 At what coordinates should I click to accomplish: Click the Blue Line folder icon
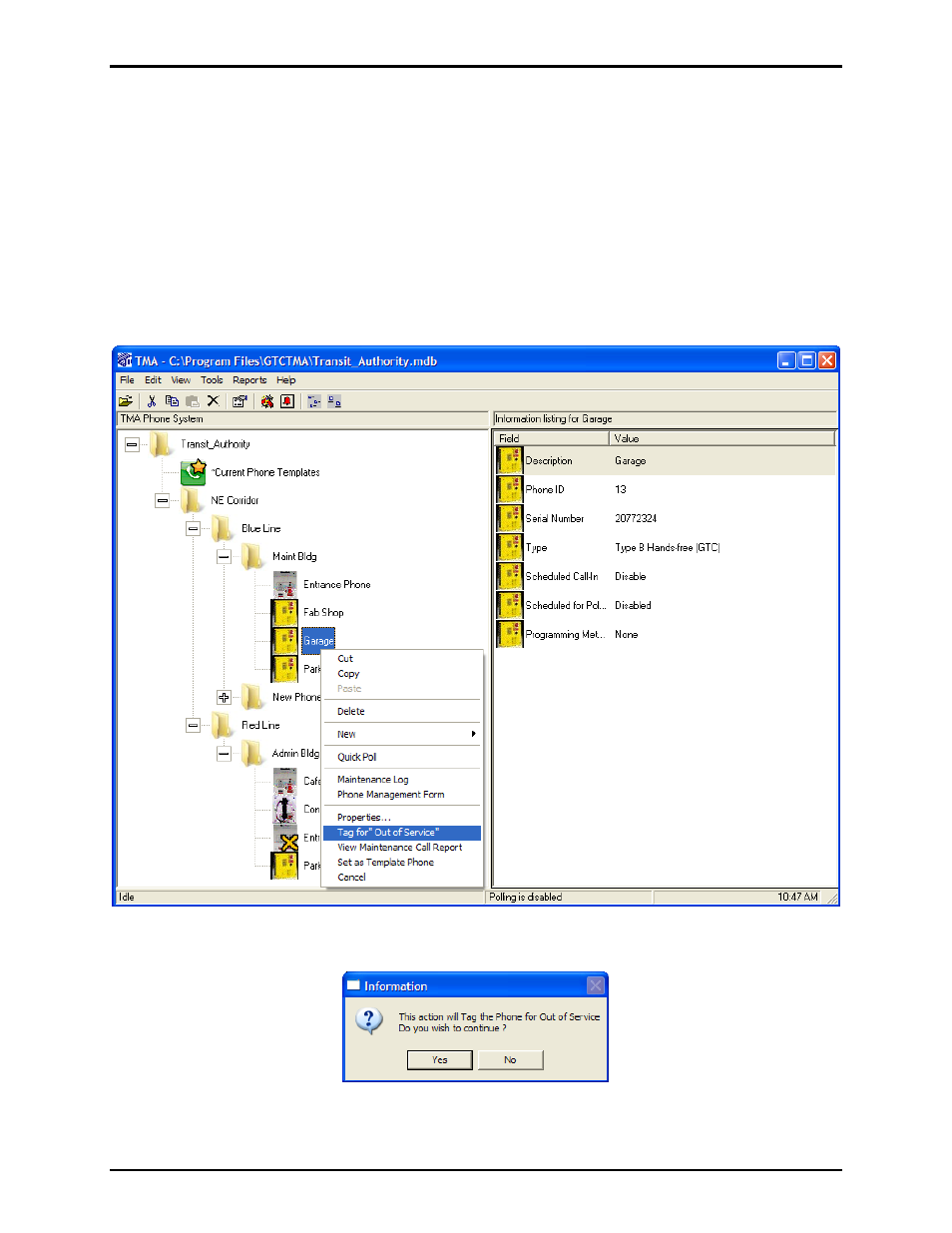[223, 528]
